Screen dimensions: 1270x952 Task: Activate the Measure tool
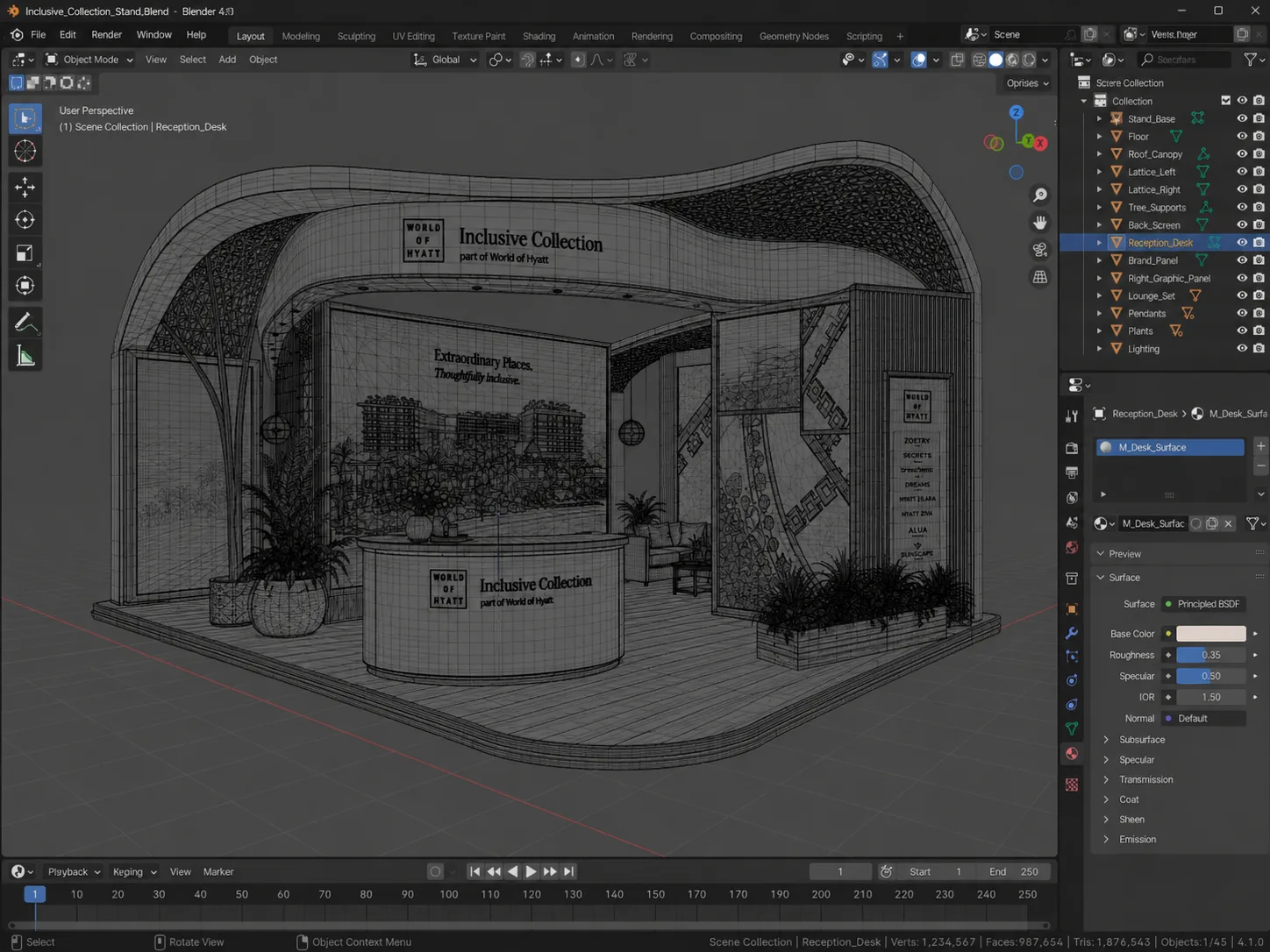pyautogui.click(x=25, y=356)
